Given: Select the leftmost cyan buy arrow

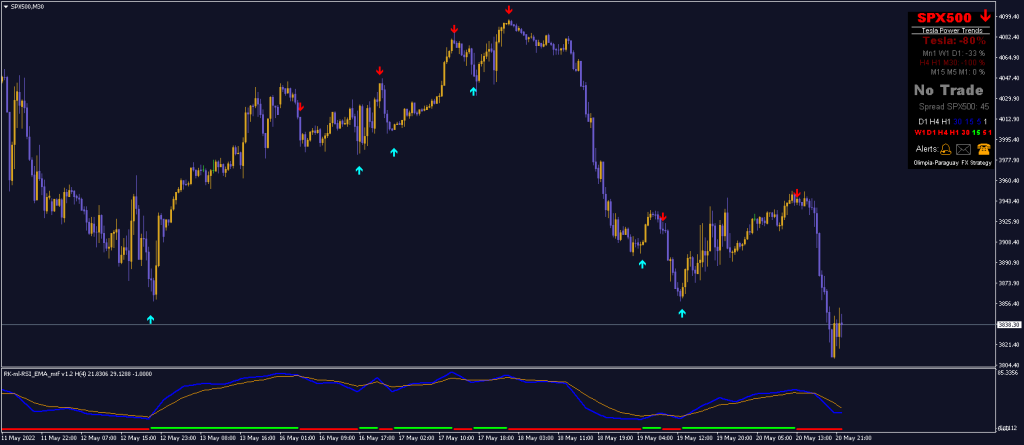Looking at the screenshot, I should click(x=151, y=319).
